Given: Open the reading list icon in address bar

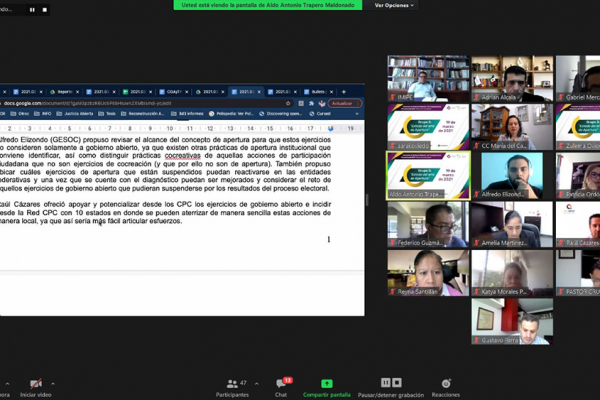Looking at the screenshot, I should point(301,103).
